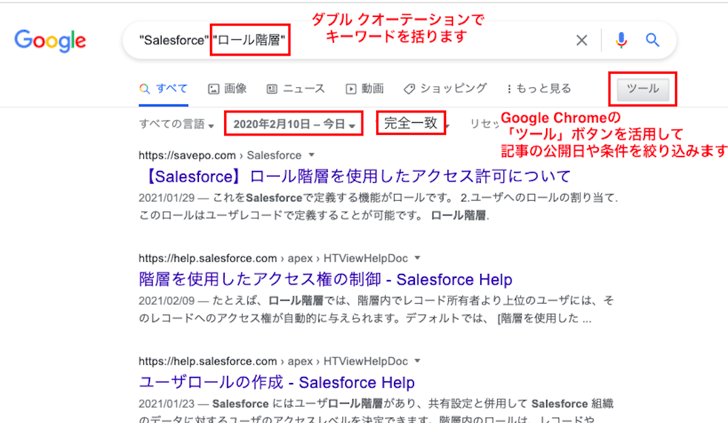The image size is (728, 423).
Task: Open ロール階層を使用したアクセス許可について result
Action: [356, 176]
